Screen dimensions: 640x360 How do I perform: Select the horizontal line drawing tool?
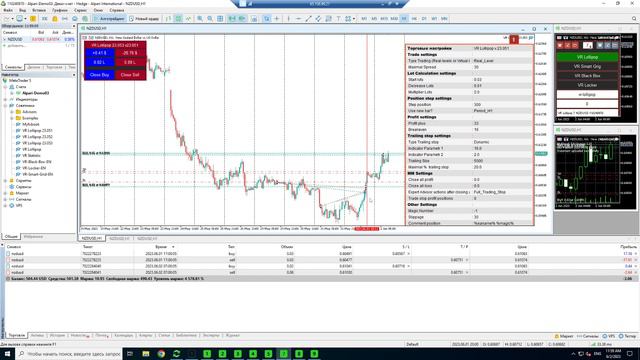298,18
